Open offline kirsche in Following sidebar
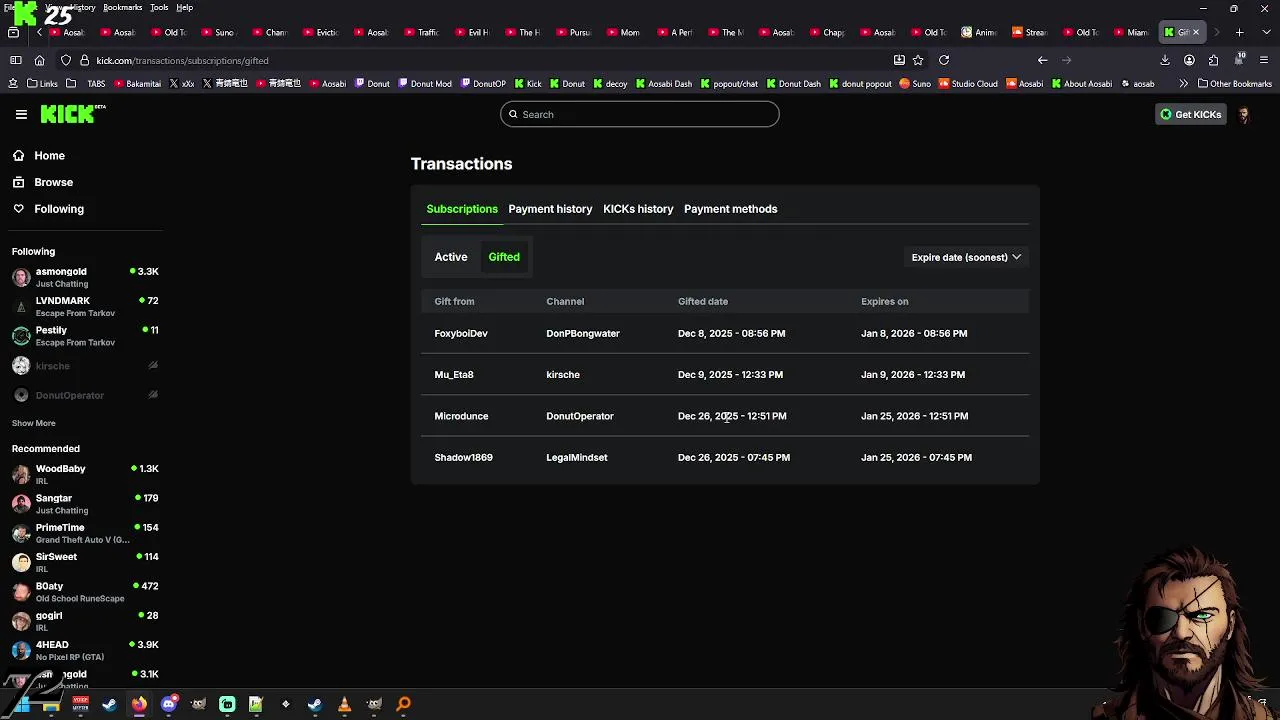The image size is (1280, 720). [85, 366]
